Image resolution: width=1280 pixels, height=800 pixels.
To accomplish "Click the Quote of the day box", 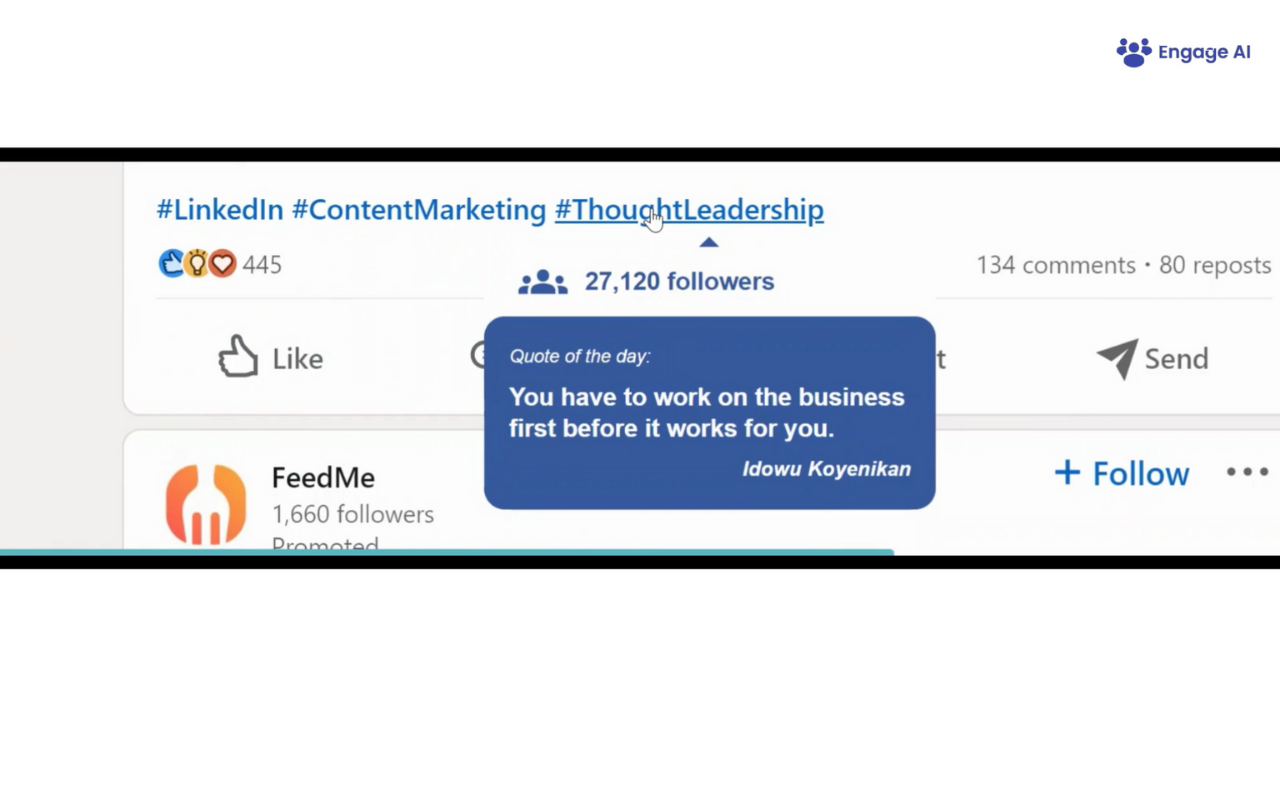I will 710,413.
